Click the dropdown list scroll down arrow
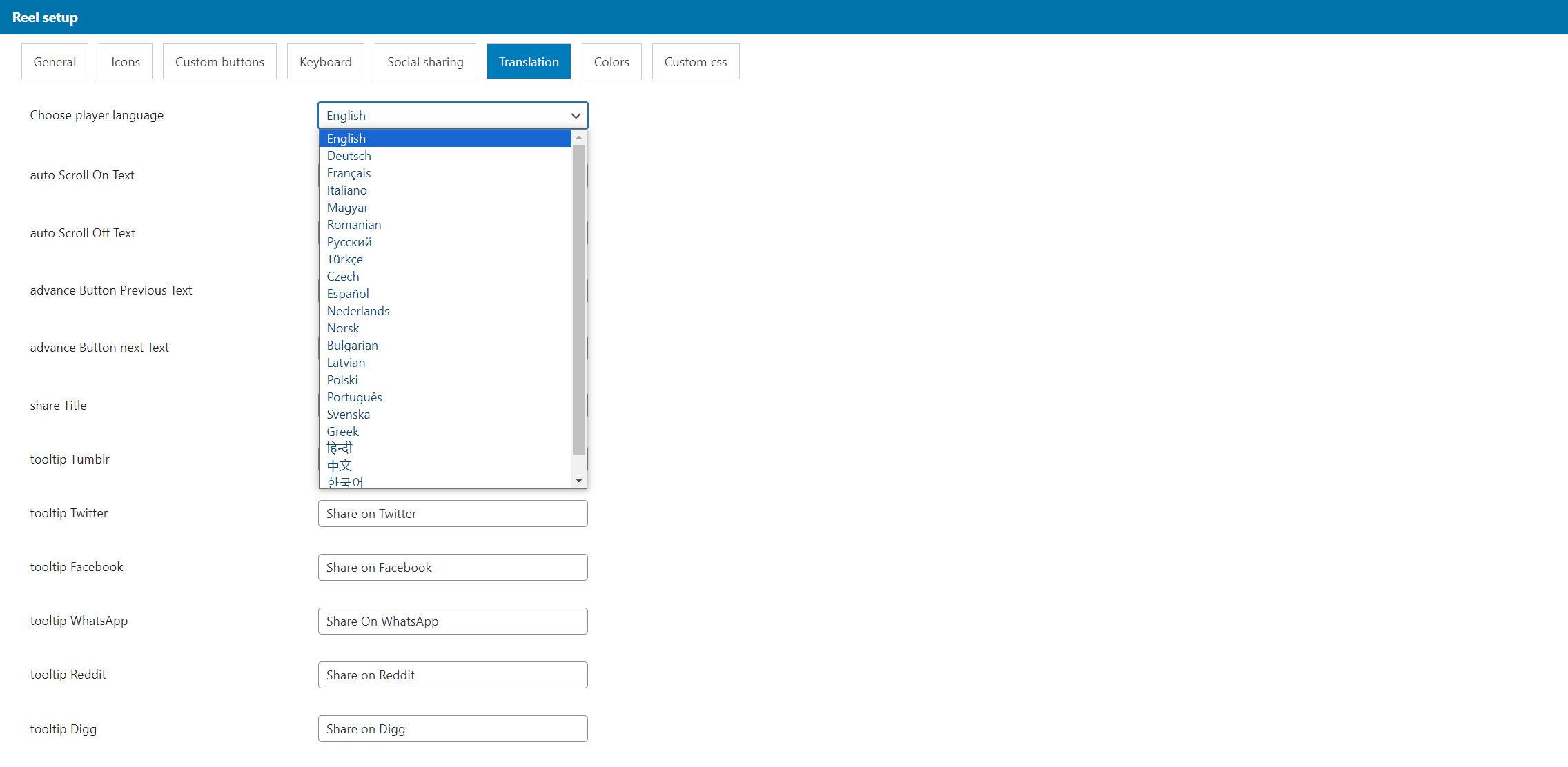This screenshot has width=1568, height=767. click(x=579, y=480)
